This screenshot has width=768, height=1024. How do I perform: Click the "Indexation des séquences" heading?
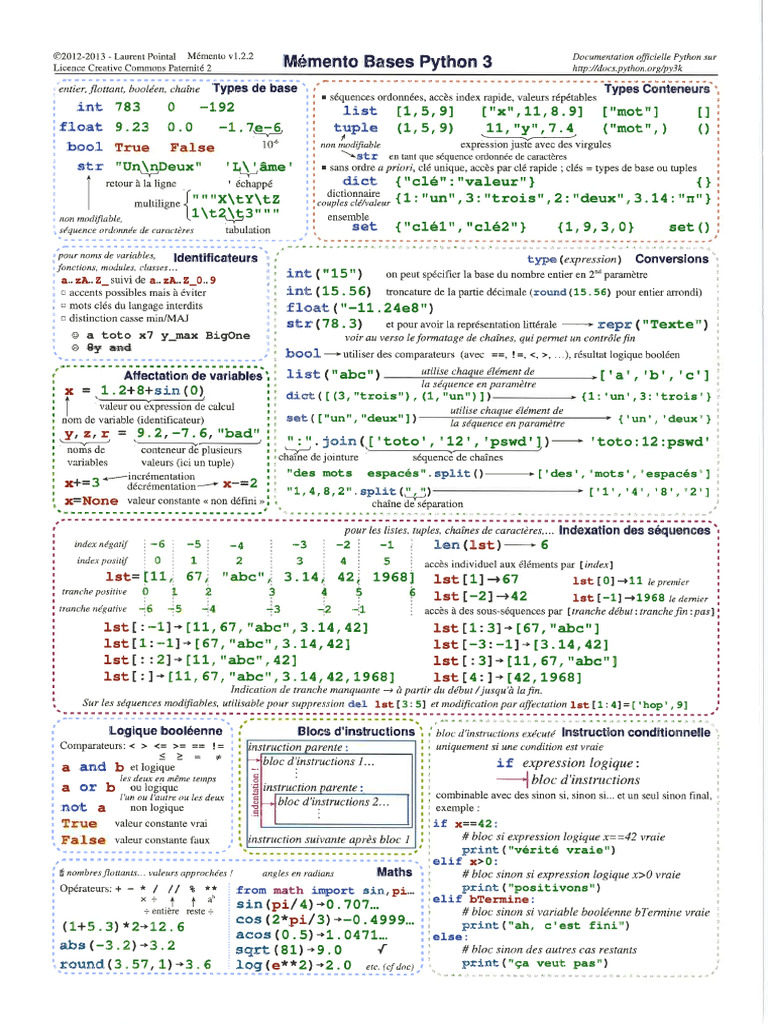(x=633, y=530)
